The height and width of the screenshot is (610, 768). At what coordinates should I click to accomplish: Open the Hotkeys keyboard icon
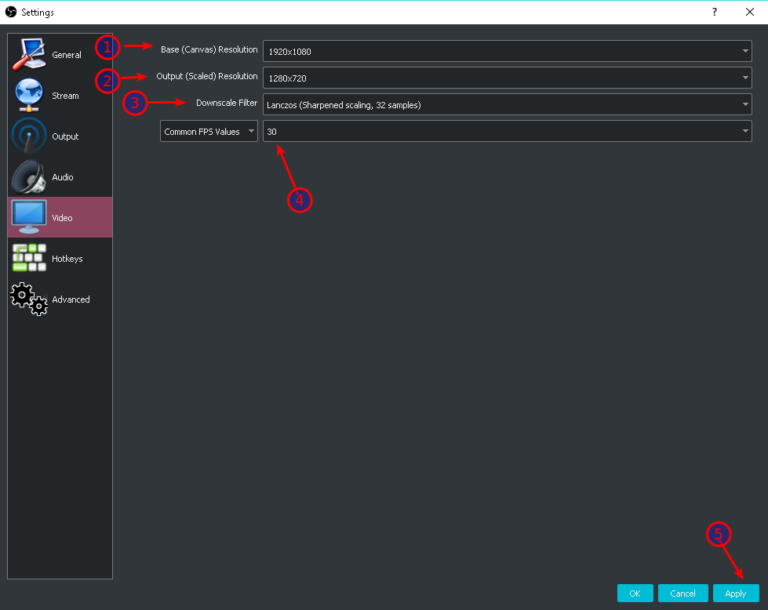pos(29,258)
